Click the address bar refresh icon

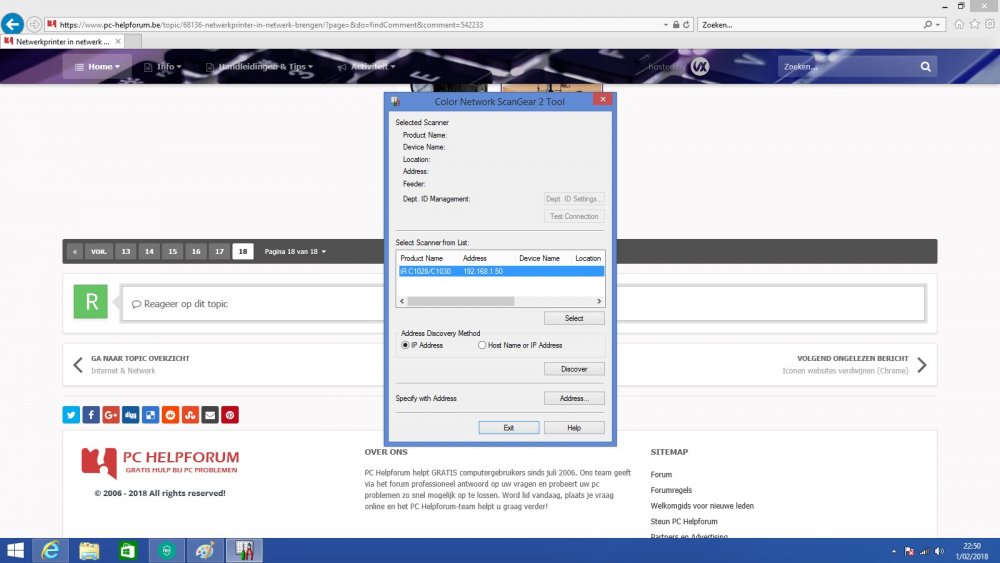[x=686, y=24]
